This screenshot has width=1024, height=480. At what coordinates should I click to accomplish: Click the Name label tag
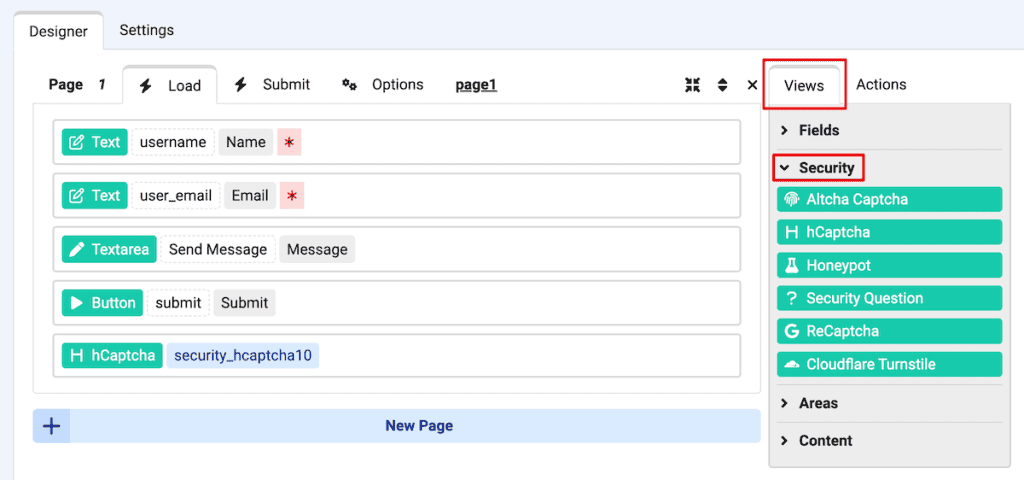(246, 142)
